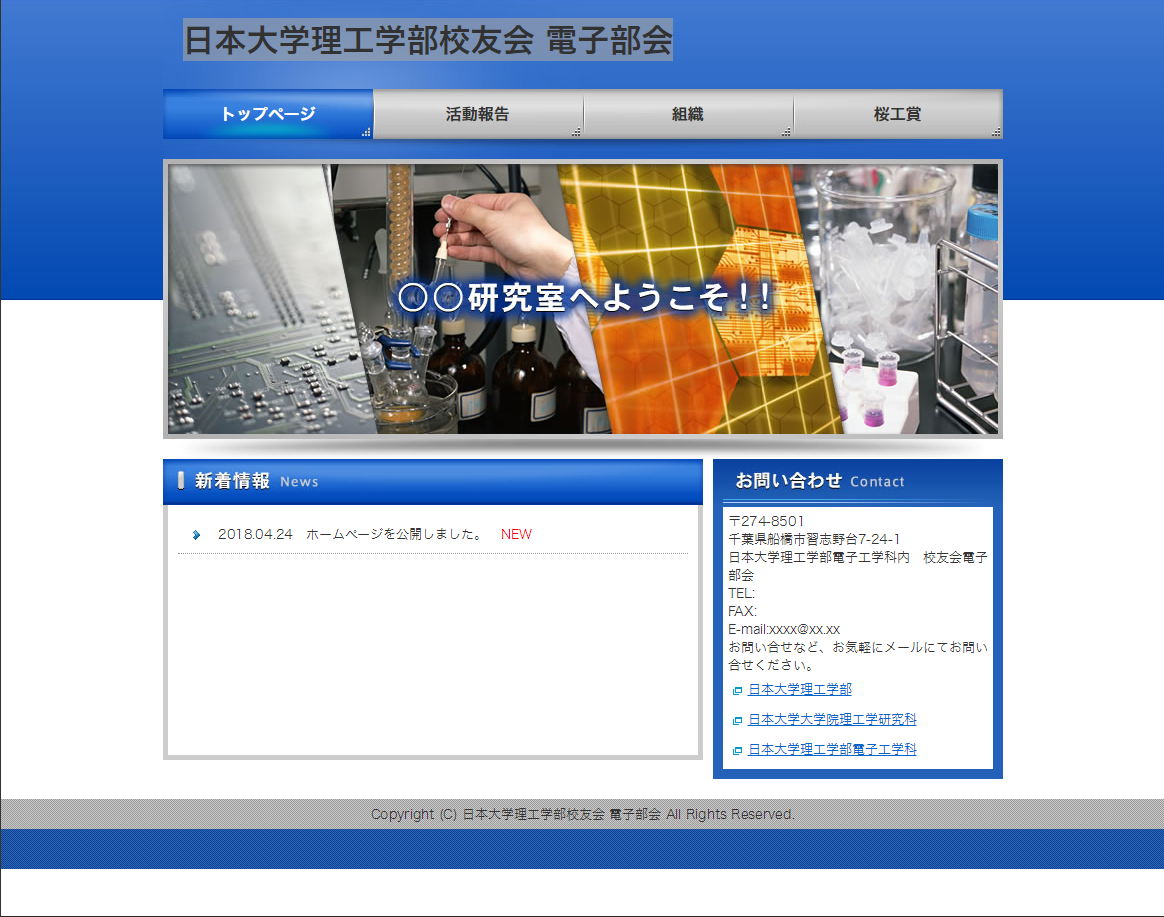1164x917 pixels.
Task: Select the news text ホームページを公開しました。
Action: click(x=396, y=534)
